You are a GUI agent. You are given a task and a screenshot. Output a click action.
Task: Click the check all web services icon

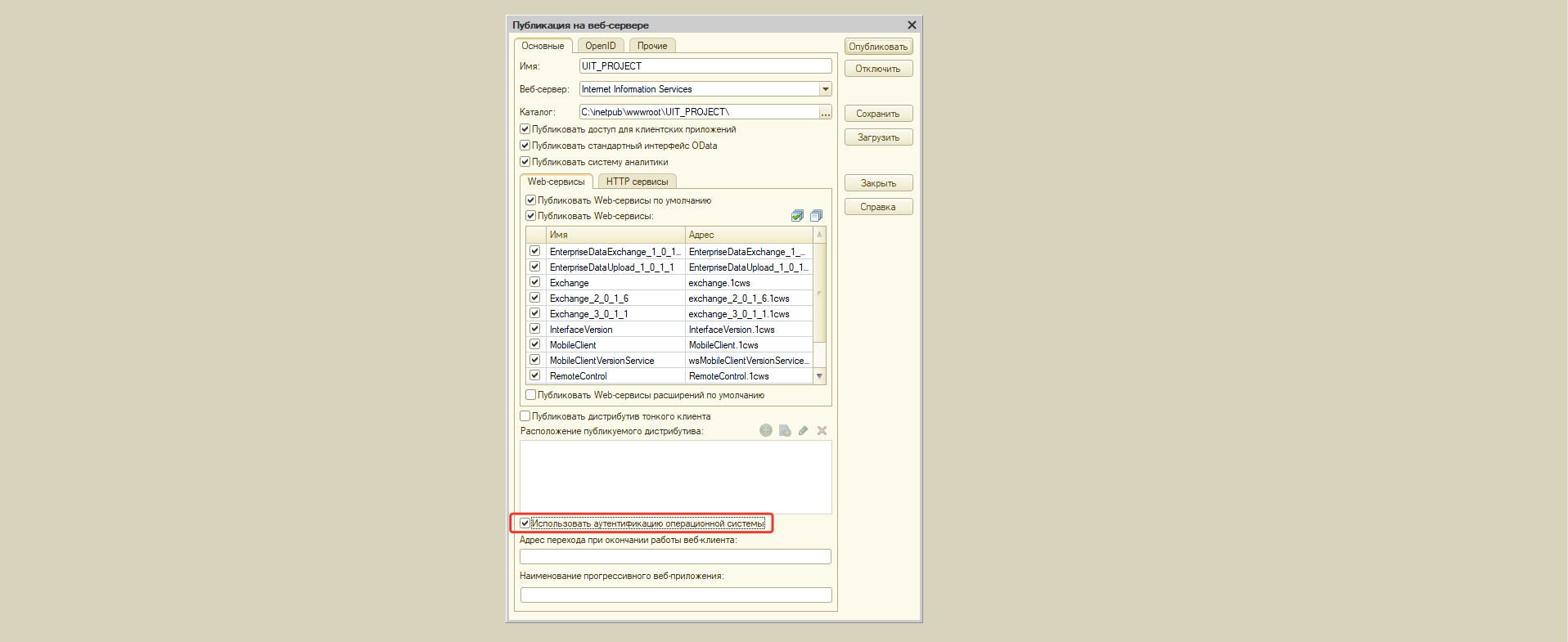point(797,216)
